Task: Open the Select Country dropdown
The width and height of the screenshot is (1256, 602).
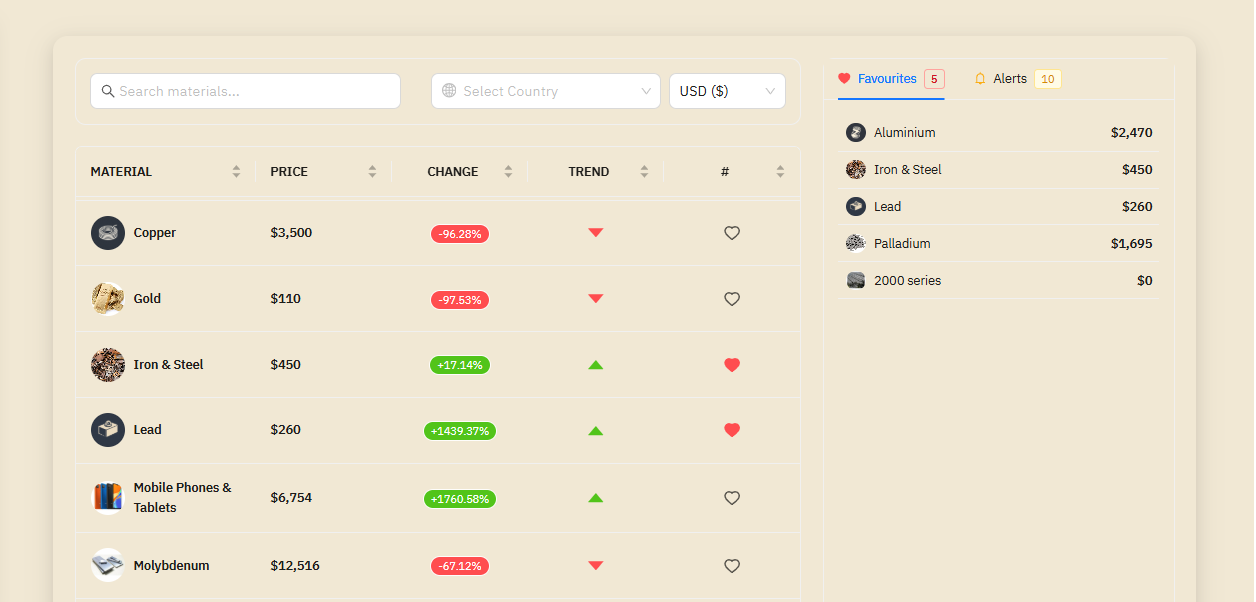Action: tap(546, 91)
